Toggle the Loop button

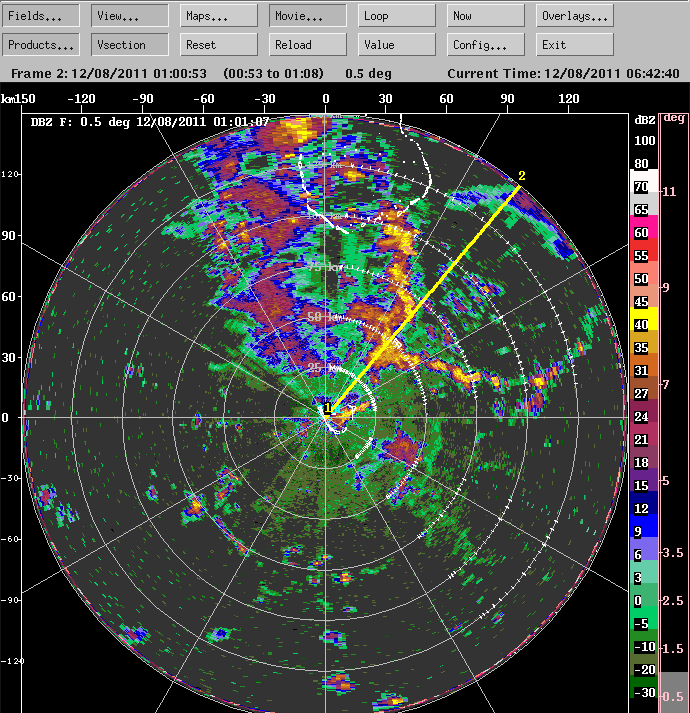pyautogui.click(x=397, y=16)
